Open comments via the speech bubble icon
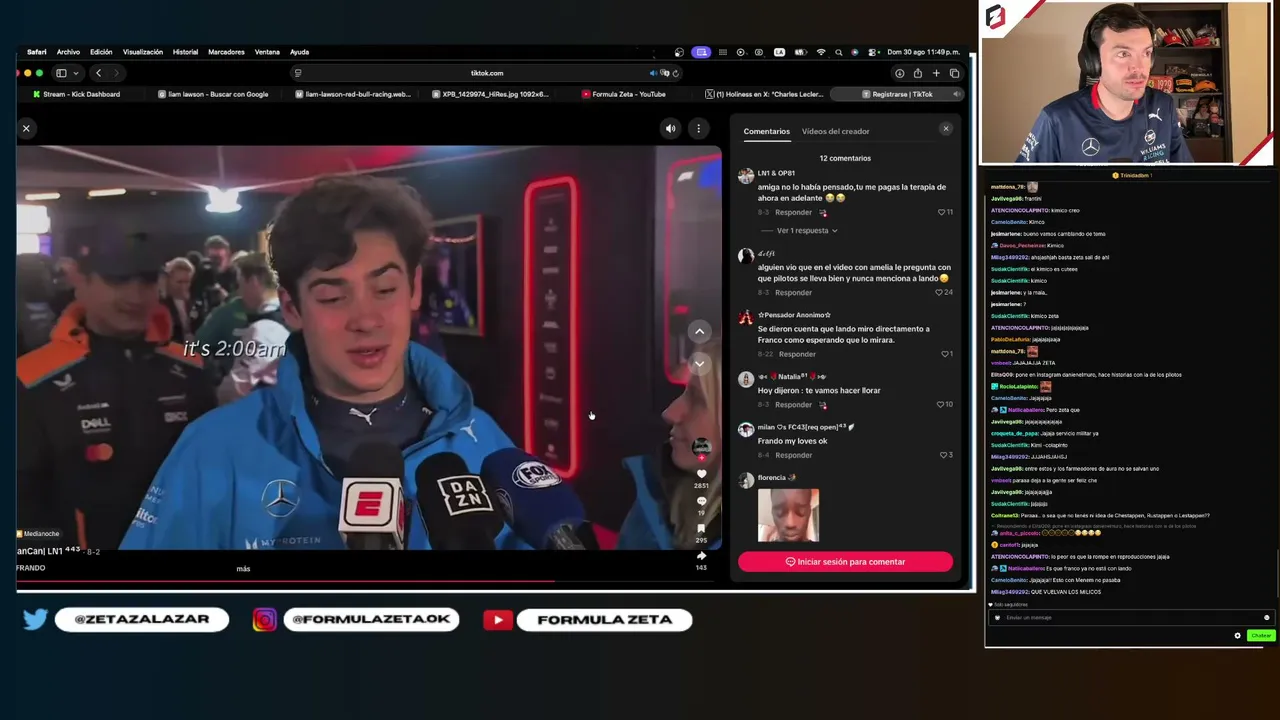This screenshot has width=1280, height=720. click(701, 501)
